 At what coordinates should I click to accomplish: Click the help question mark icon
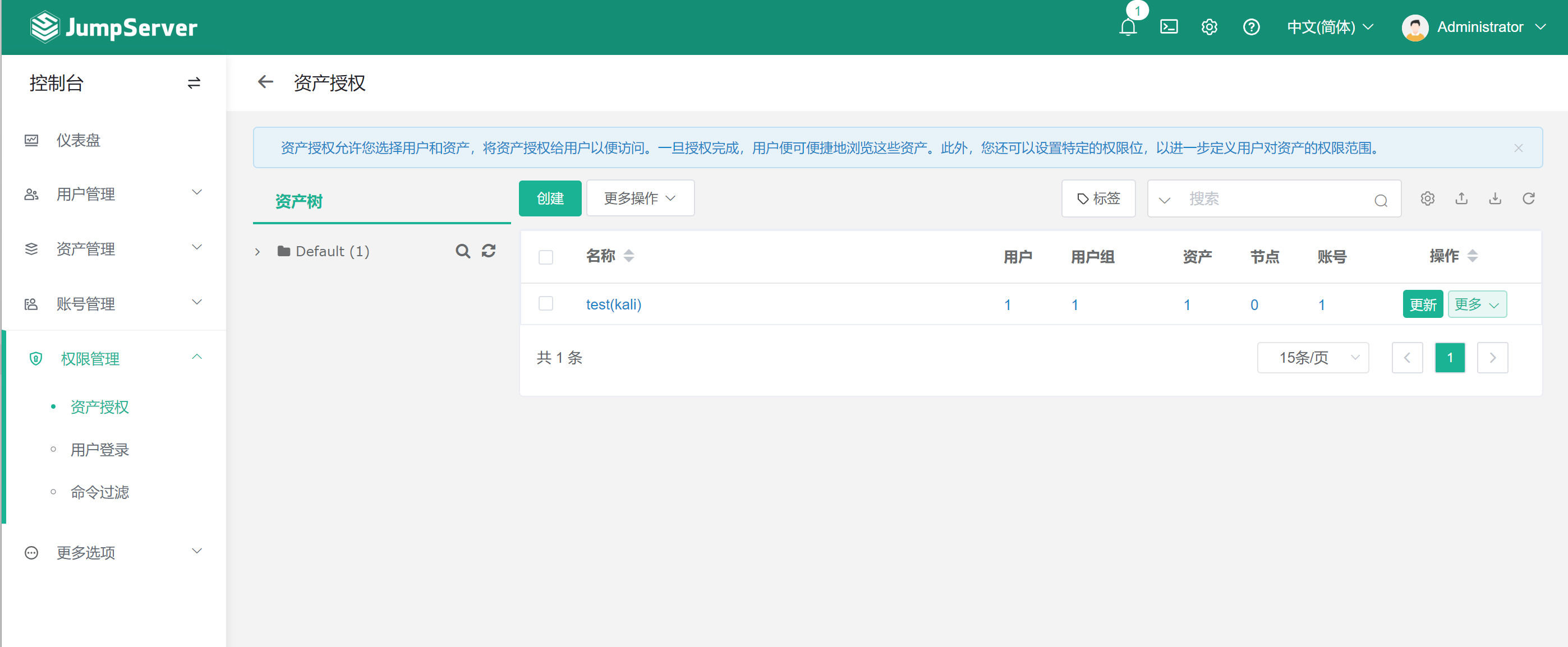coord(1251,27)
